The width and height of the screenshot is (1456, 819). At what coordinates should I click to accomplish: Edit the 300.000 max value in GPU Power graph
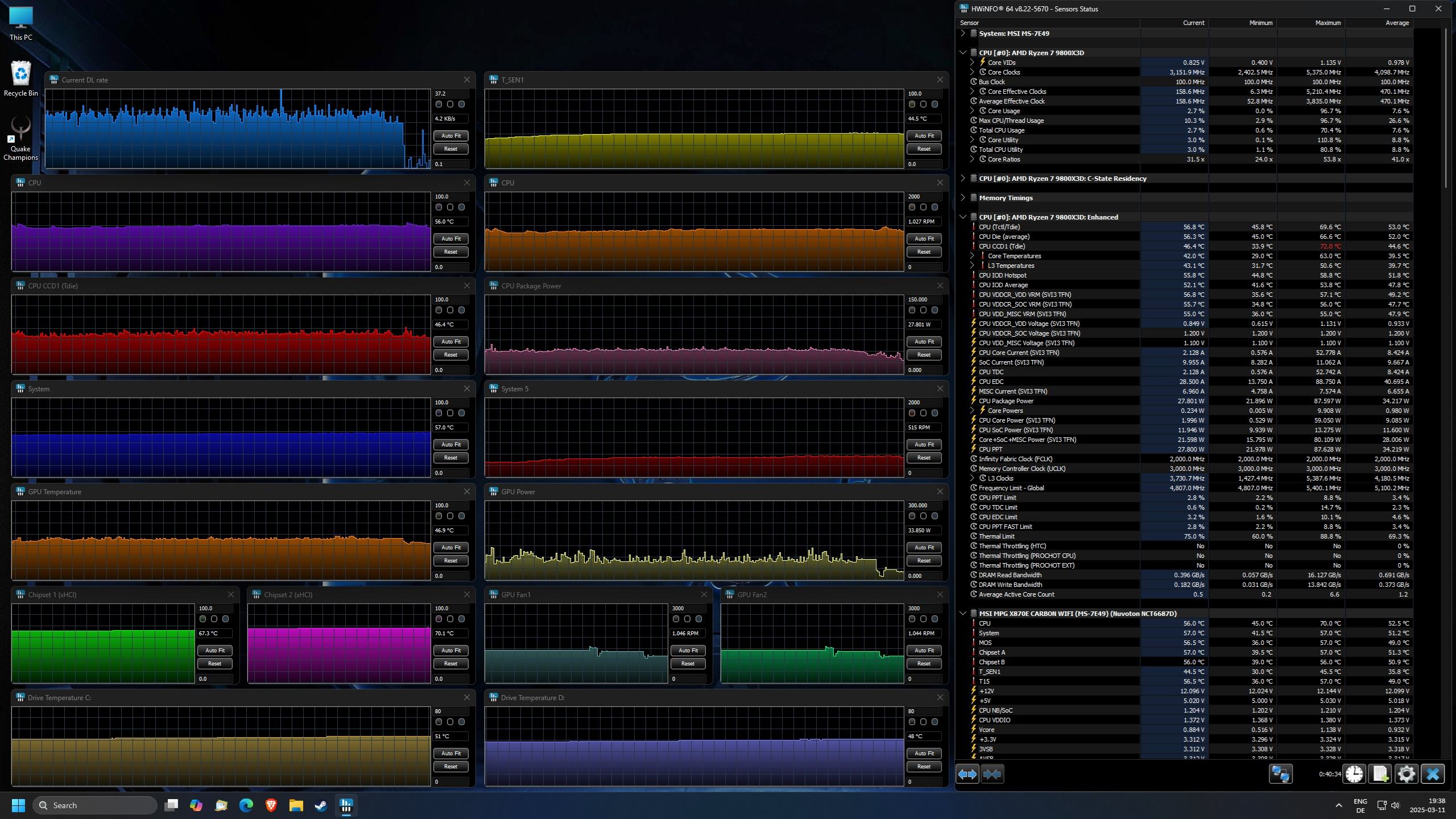click(x=924, y=505)
